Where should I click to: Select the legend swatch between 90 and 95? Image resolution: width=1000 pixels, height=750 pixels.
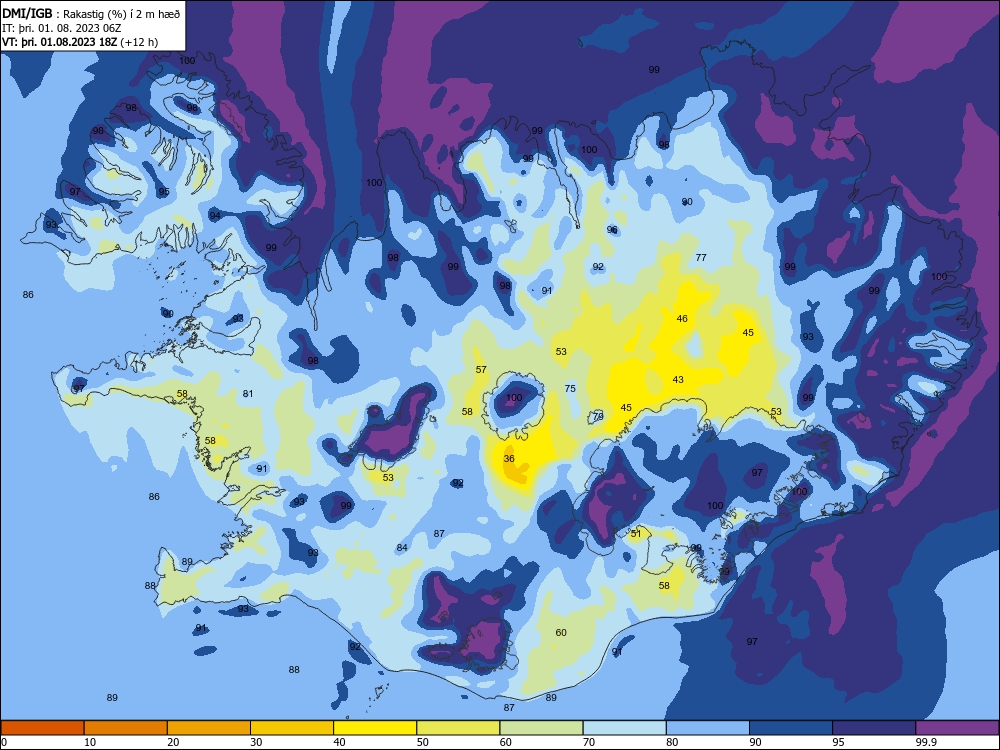tap(791, 728)
